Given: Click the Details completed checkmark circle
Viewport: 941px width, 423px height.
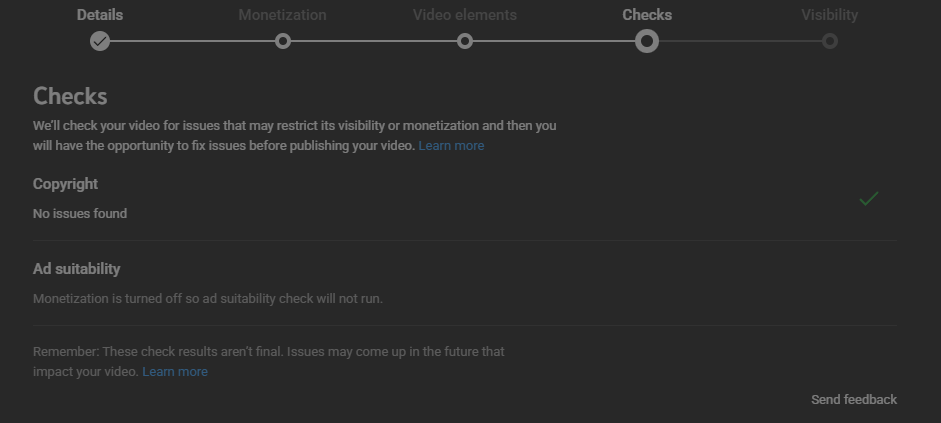Looking at the screenshot, I should click(x=100, y=41).
